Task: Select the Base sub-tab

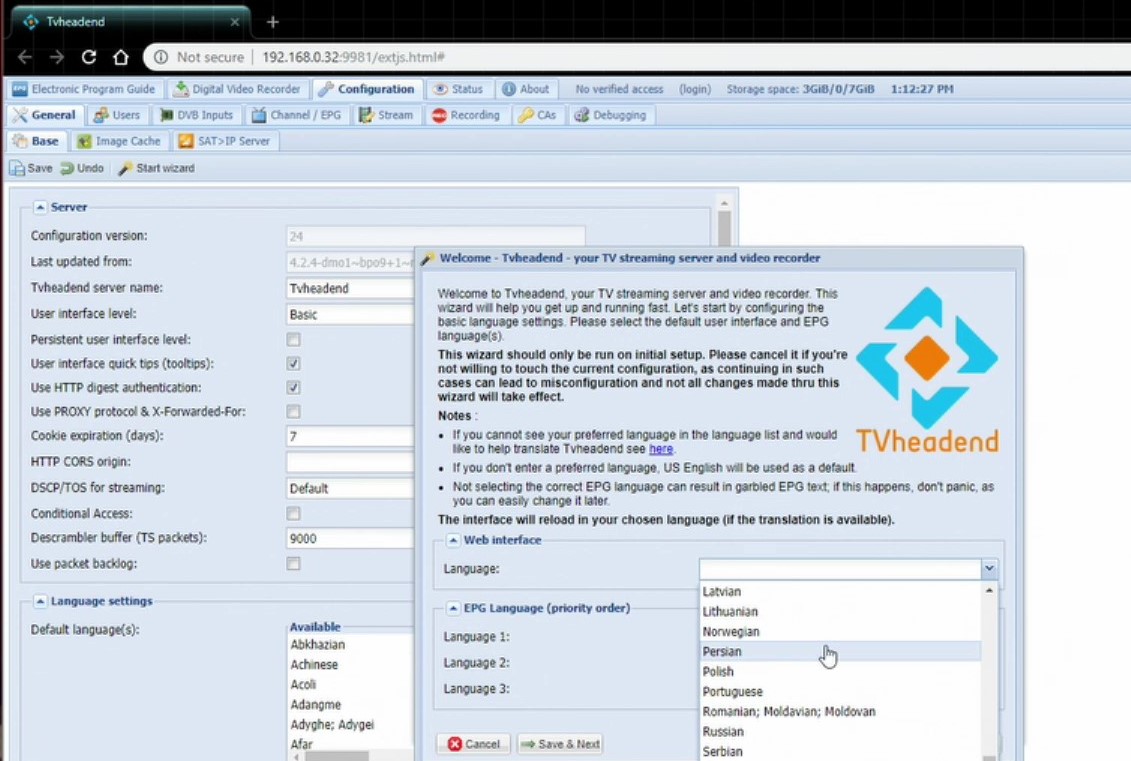Action: point(37,141)
